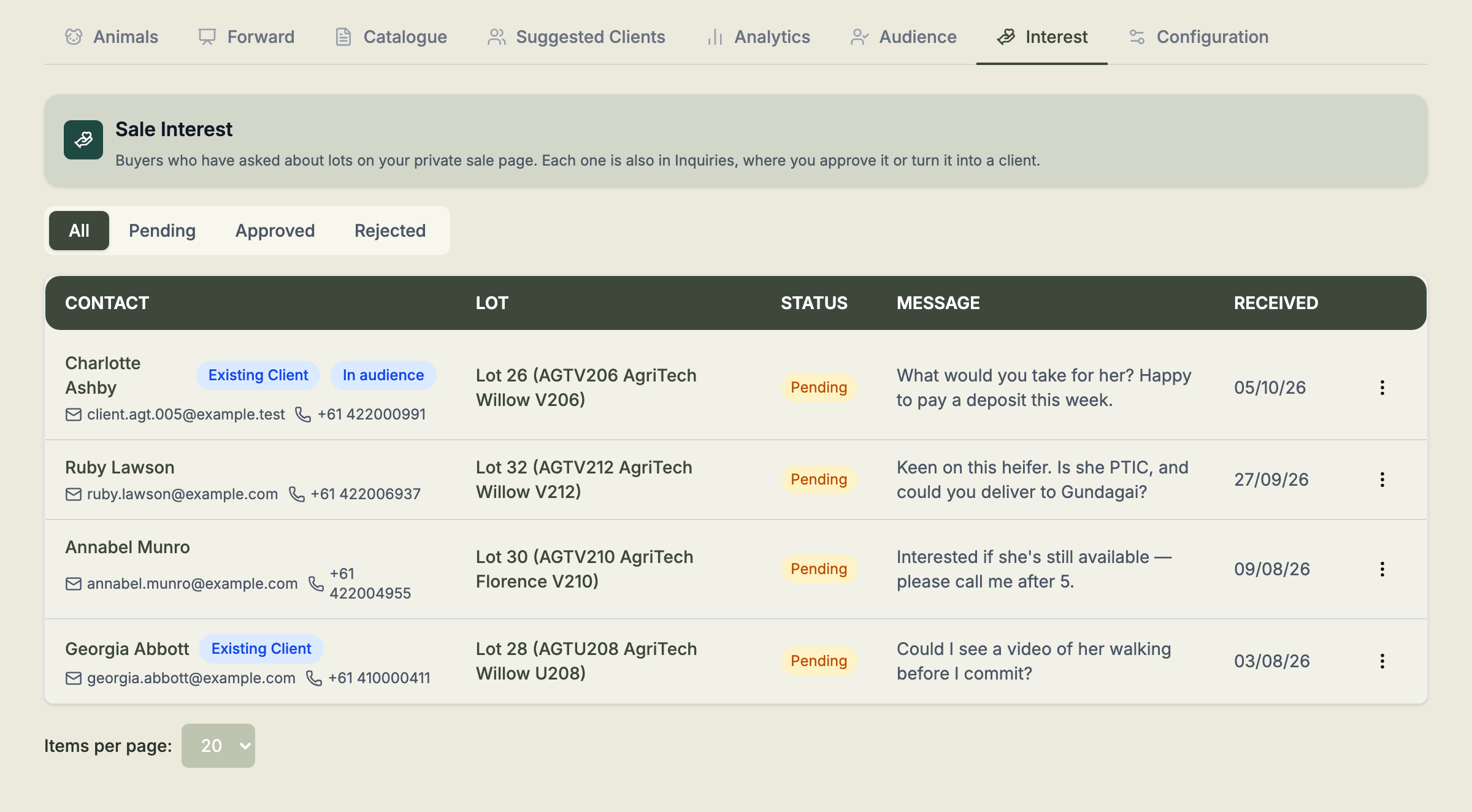Click envelope icon beside ruby.lawson@example.com

tap(74, 494)
